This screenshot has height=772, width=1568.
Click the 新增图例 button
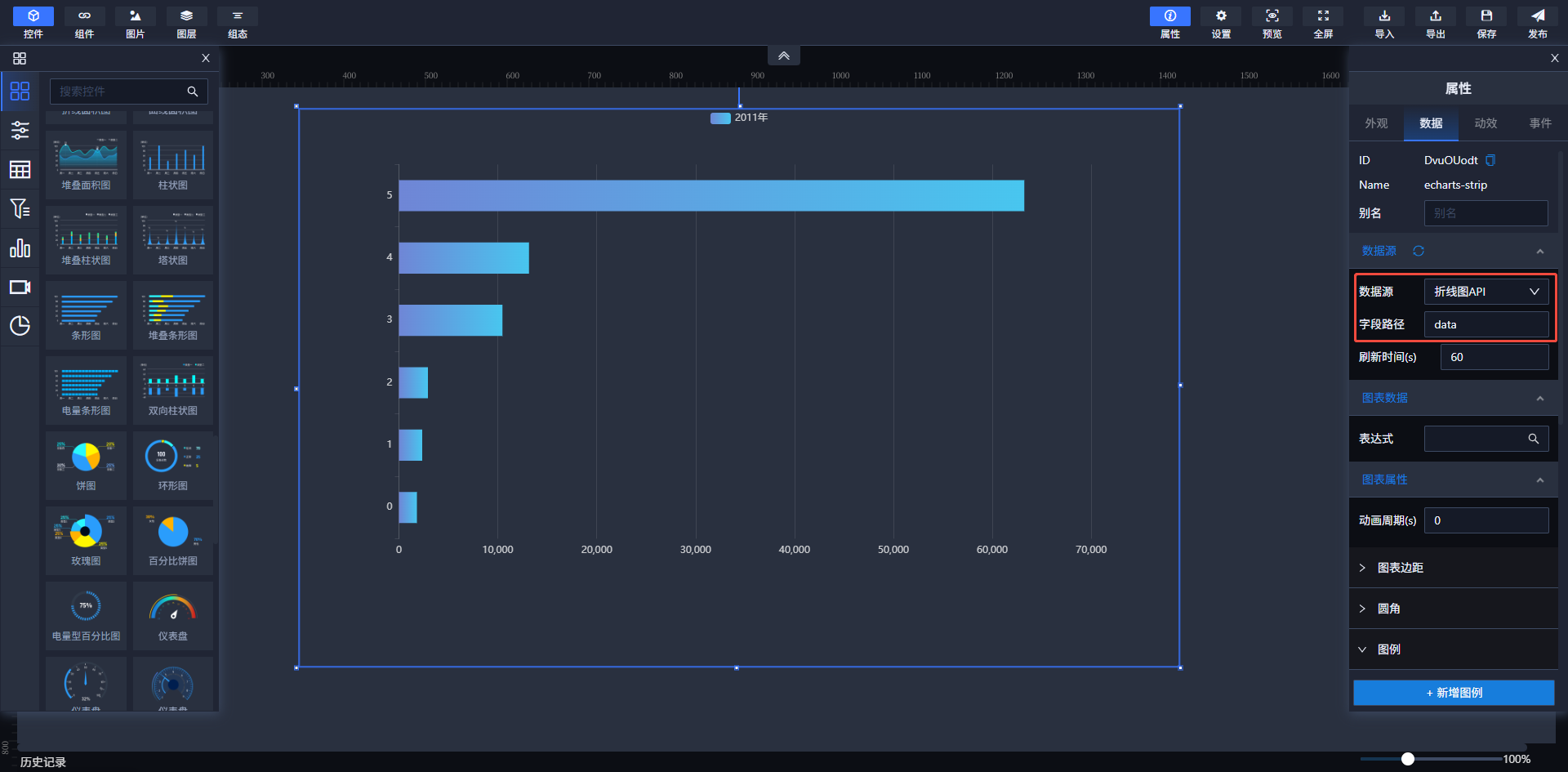(x=1454, y=693)
